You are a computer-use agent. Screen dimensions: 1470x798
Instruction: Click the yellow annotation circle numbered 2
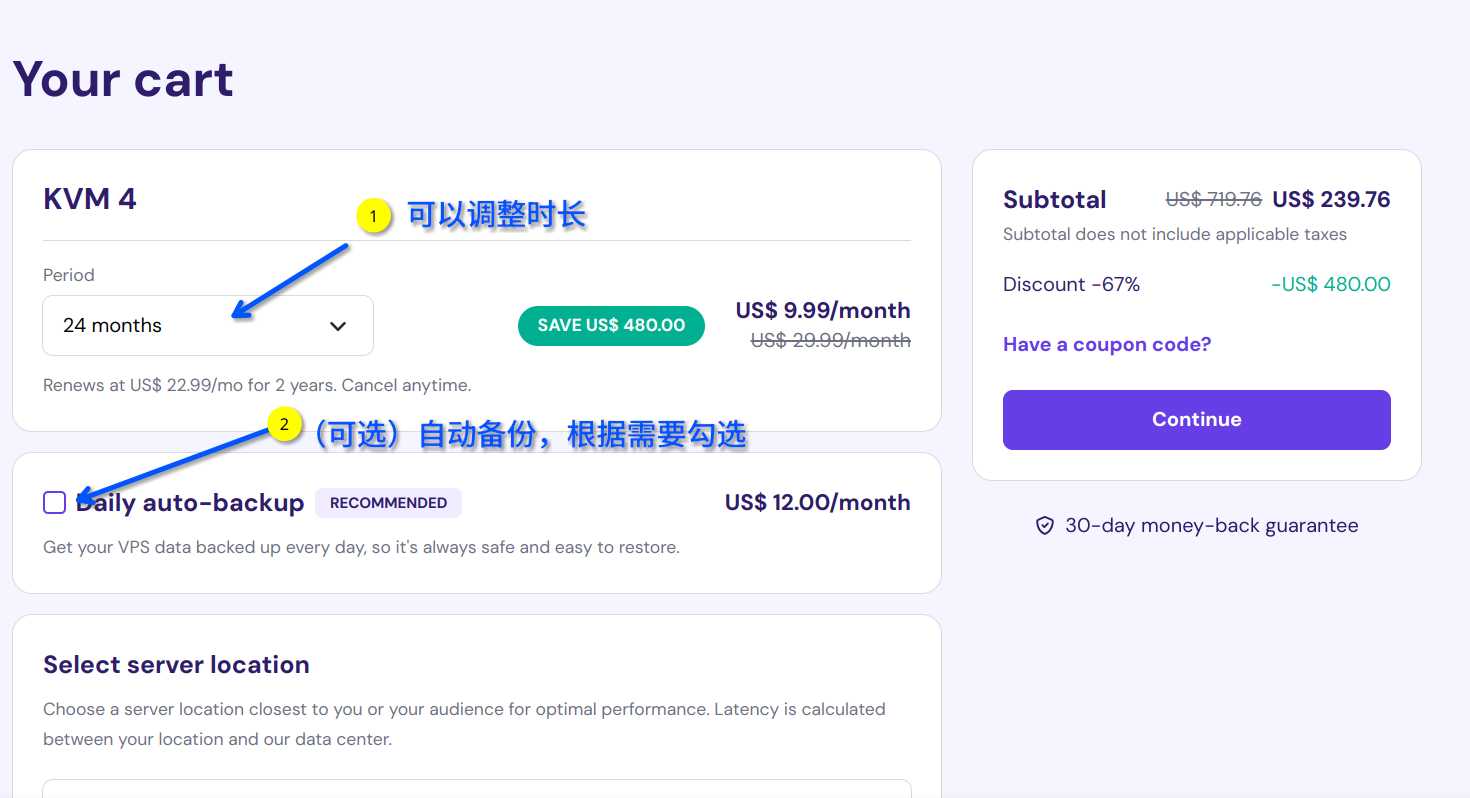(x=284, y=426)
